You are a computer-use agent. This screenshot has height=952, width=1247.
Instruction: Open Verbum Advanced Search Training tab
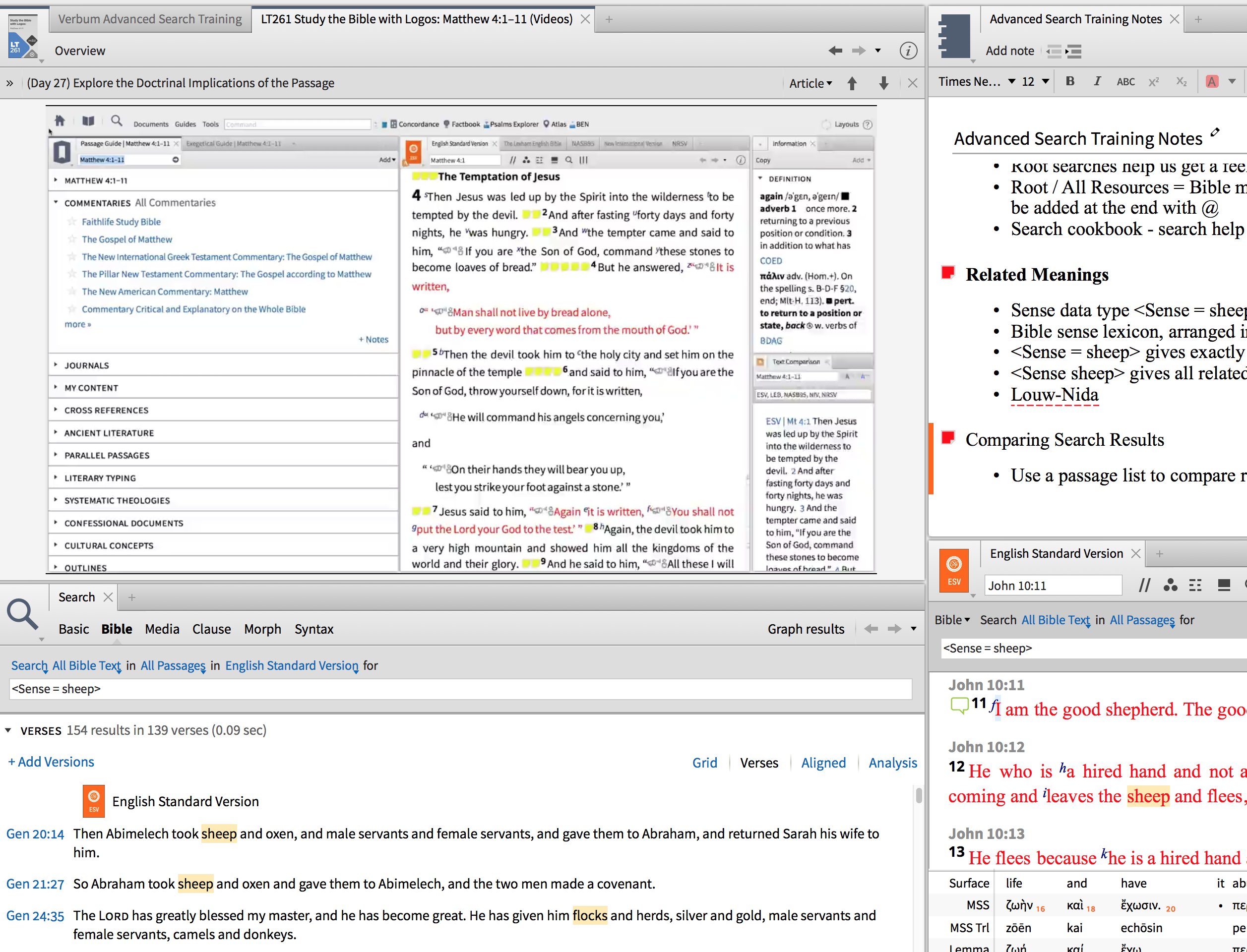point(150,19)
